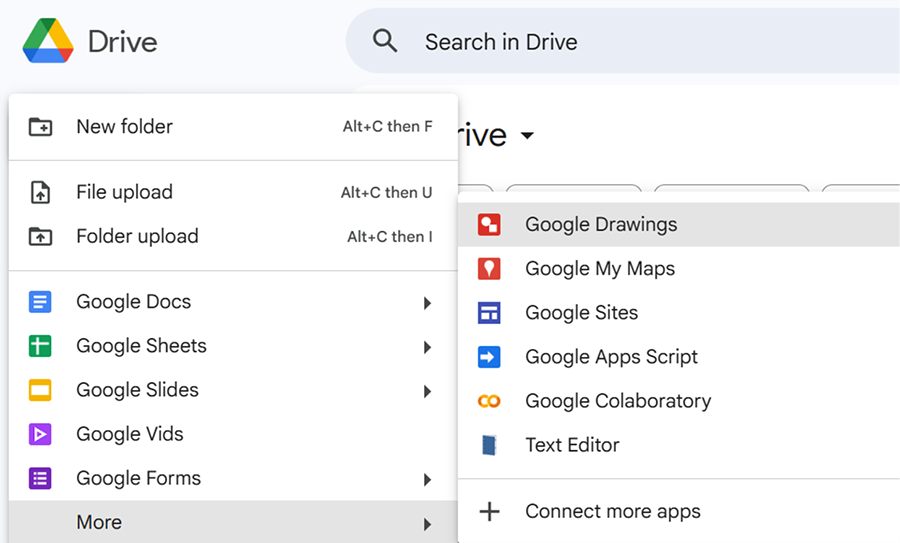Click the Google Colaboratory orange icon
900x543 pixels.
(489, 401)
